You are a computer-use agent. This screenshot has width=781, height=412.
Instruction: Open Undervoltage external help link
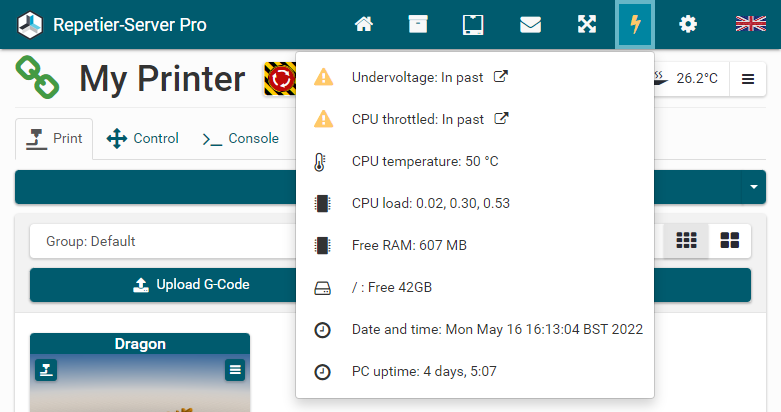pos(502,77)
